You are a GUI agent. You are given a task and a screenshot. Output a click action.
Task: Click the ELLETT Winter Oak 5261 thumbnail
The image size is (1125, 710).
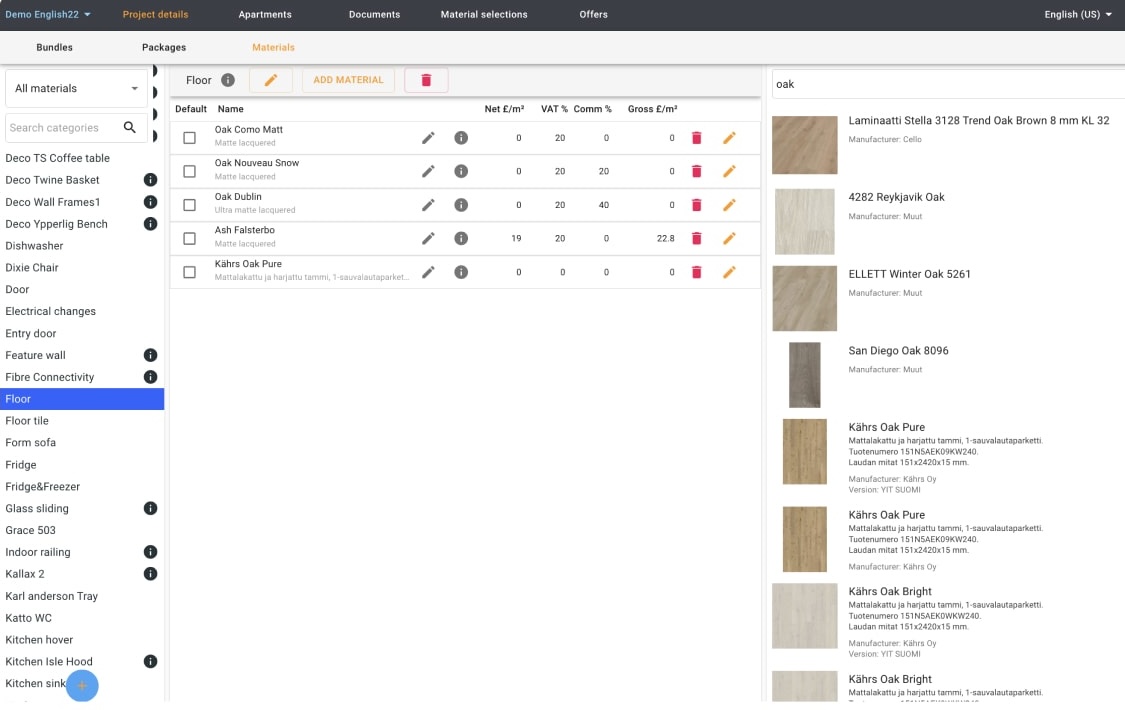pos(804,298)
